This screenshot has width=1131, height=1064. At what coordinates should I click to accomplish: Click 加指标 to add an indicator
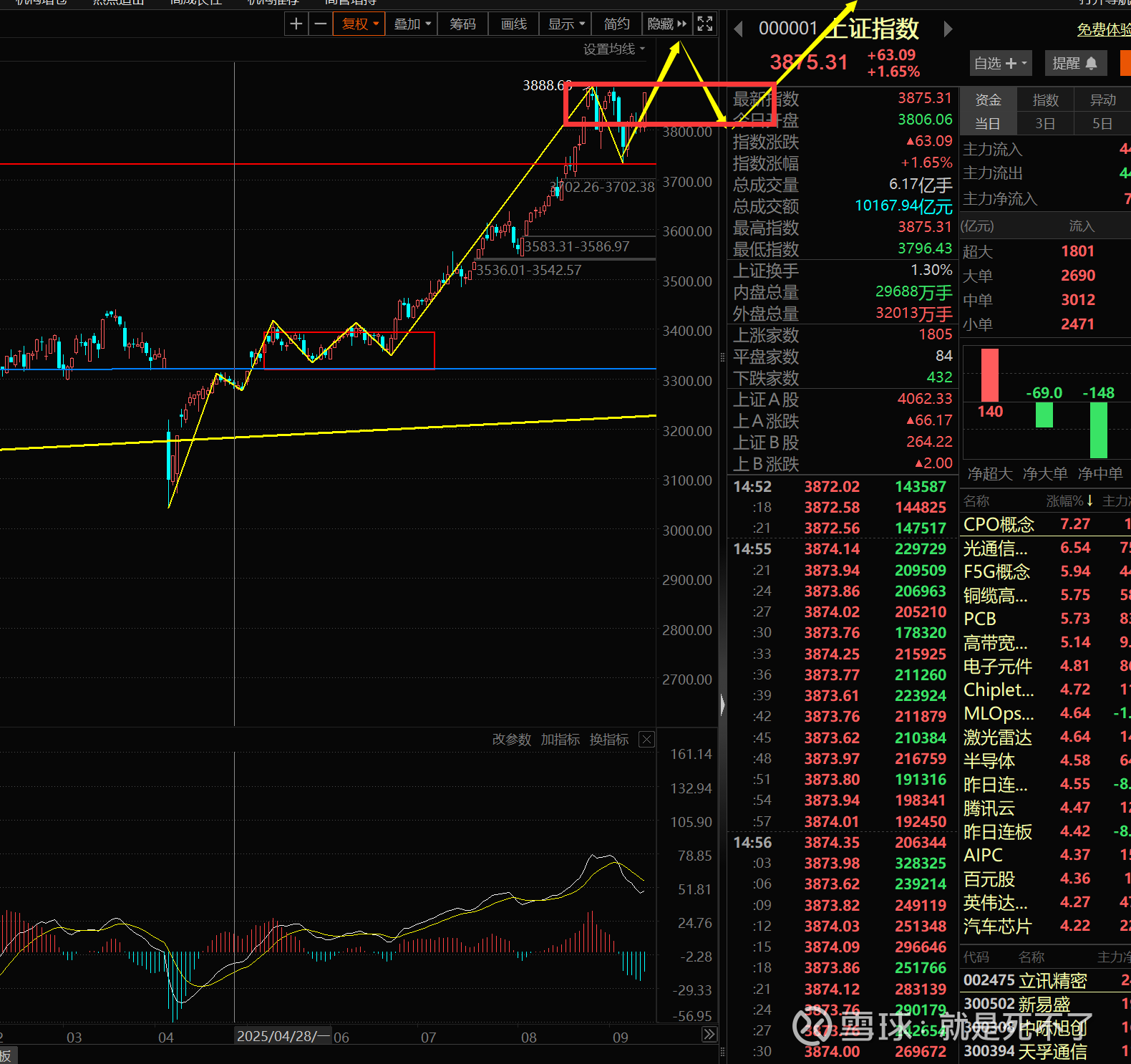(x=560, y=739)
